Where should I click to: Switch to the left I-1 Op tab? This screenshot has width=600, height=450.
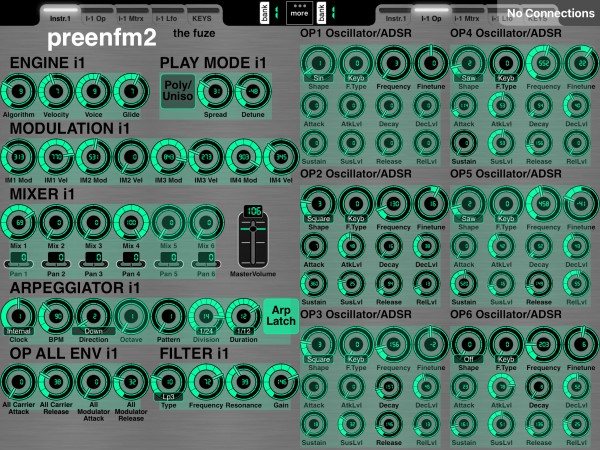point(96,15)
